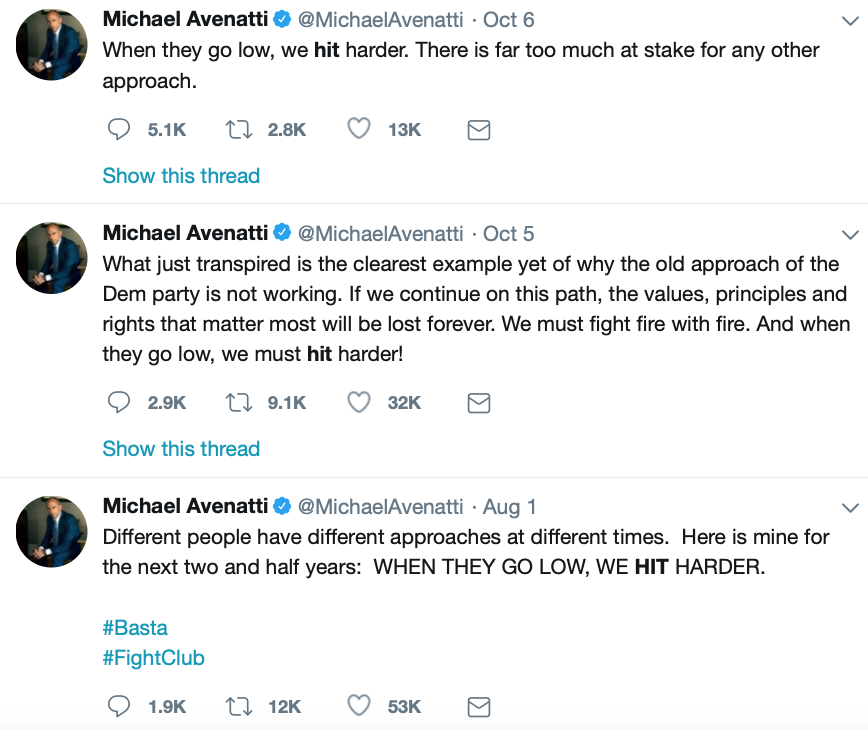868x730 pixels.
Task: Open the #Basta hashtag
Action: coord(135,628)
